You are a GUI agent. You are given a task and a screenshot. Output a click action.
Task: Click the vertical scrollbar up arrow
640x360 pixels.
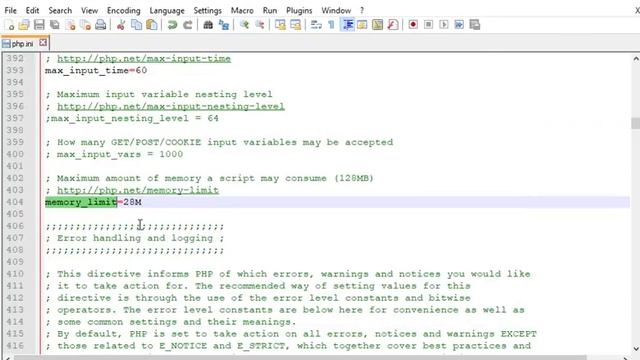(x=636, y=59)
